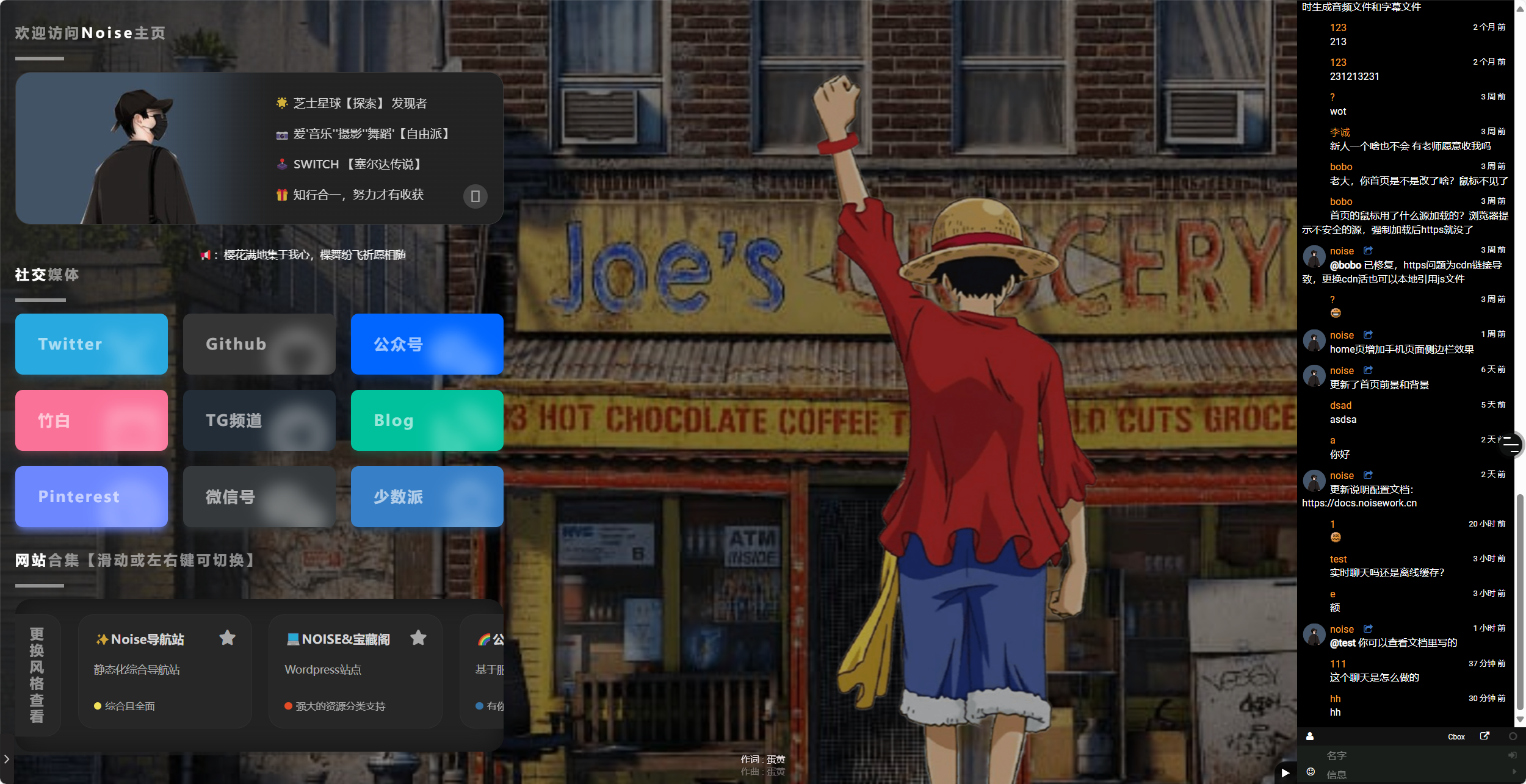Click the pop-out chat window icon
This screenshot has height=784, width=1526.
tap(1484, 736)
